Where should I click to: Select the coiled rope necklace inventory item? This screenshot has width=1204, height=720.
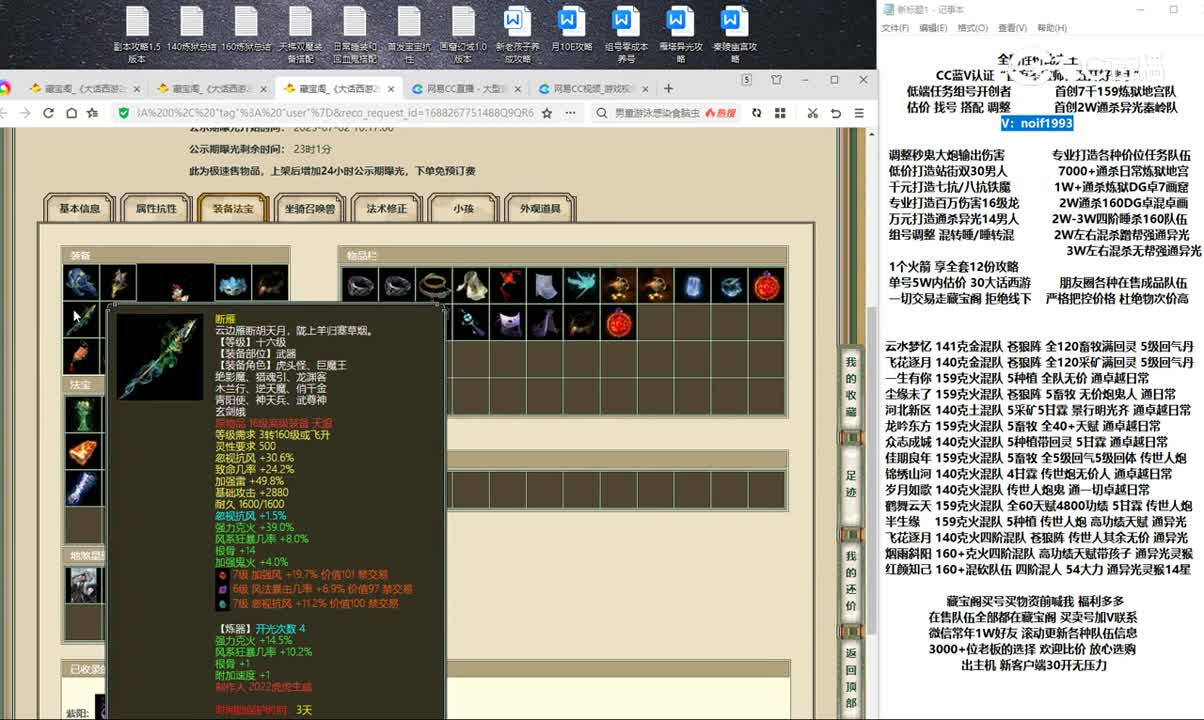[x=434, y=286]
